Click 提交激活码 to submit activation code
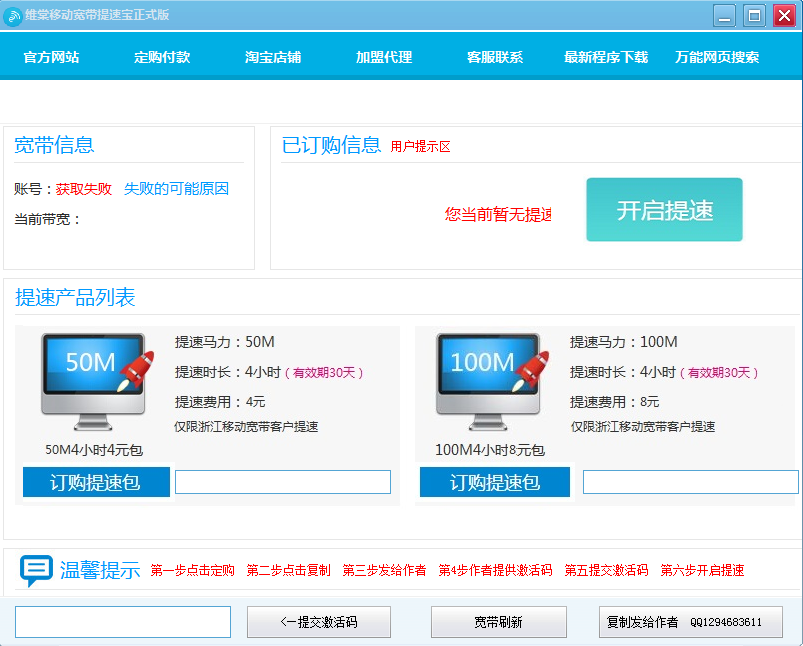 click(x=318, y=622)
